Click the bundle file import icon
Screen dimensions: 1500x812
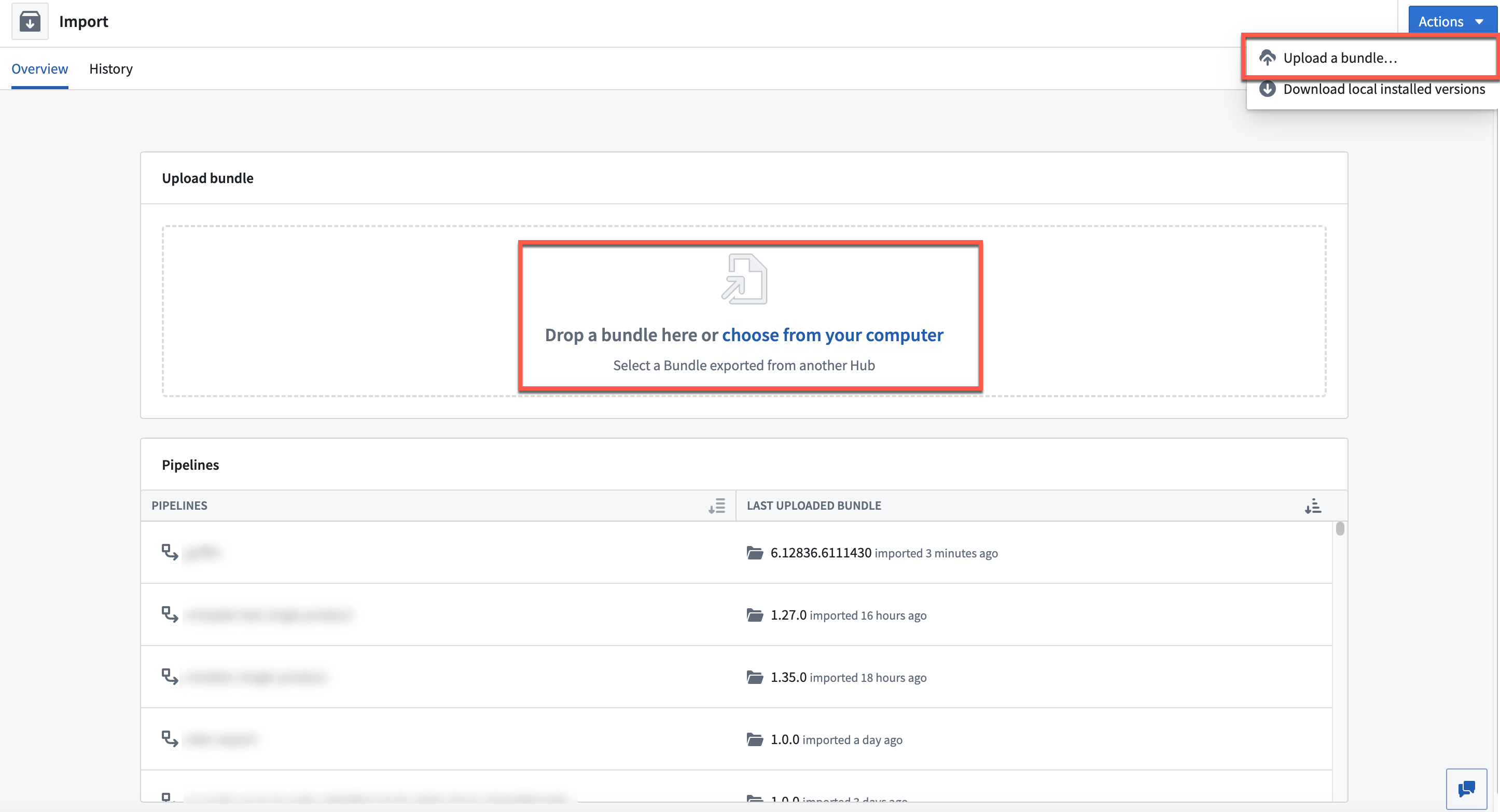coord(744,279)
